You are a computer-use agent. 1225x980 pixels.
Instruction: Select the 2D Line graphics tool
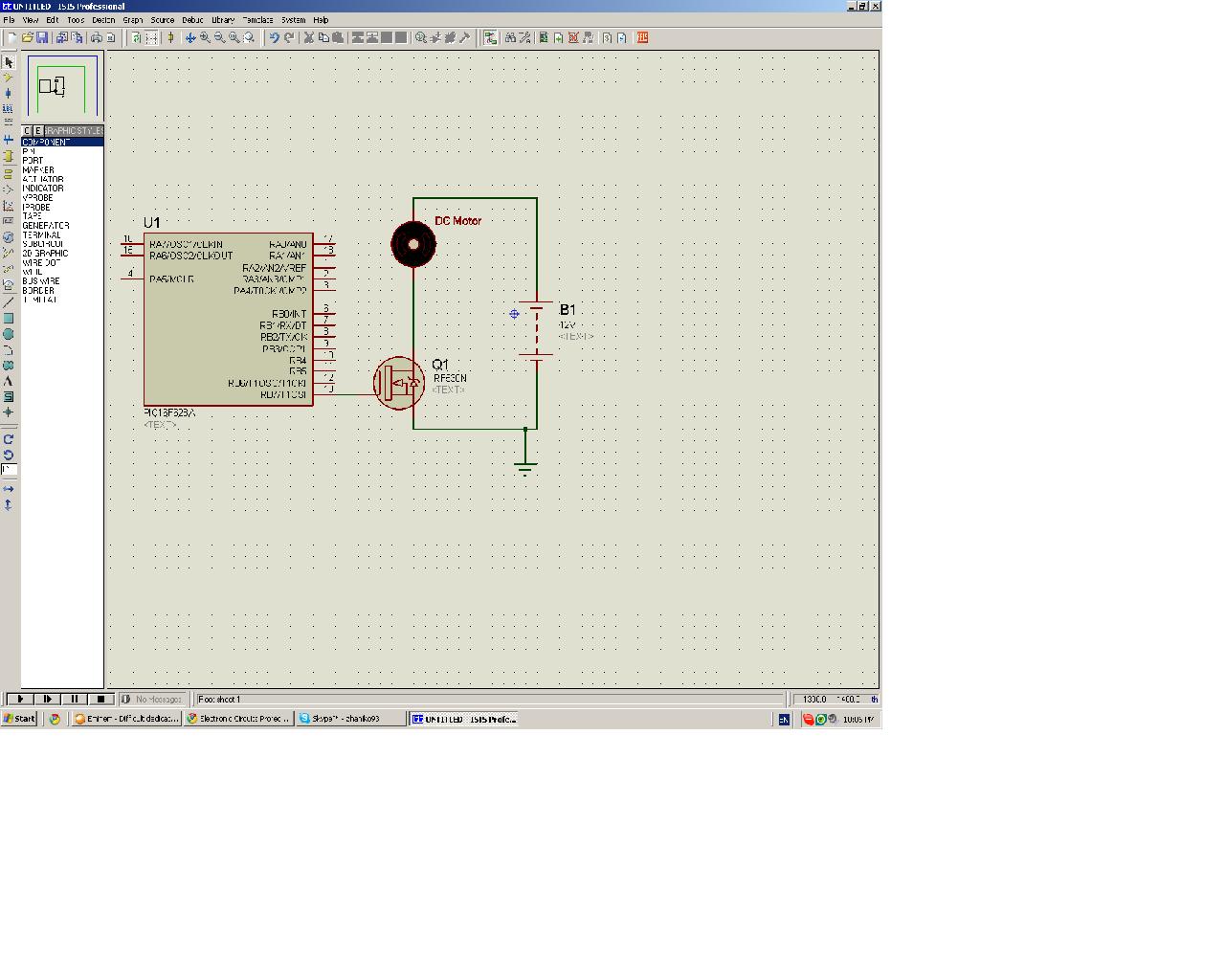9,302
